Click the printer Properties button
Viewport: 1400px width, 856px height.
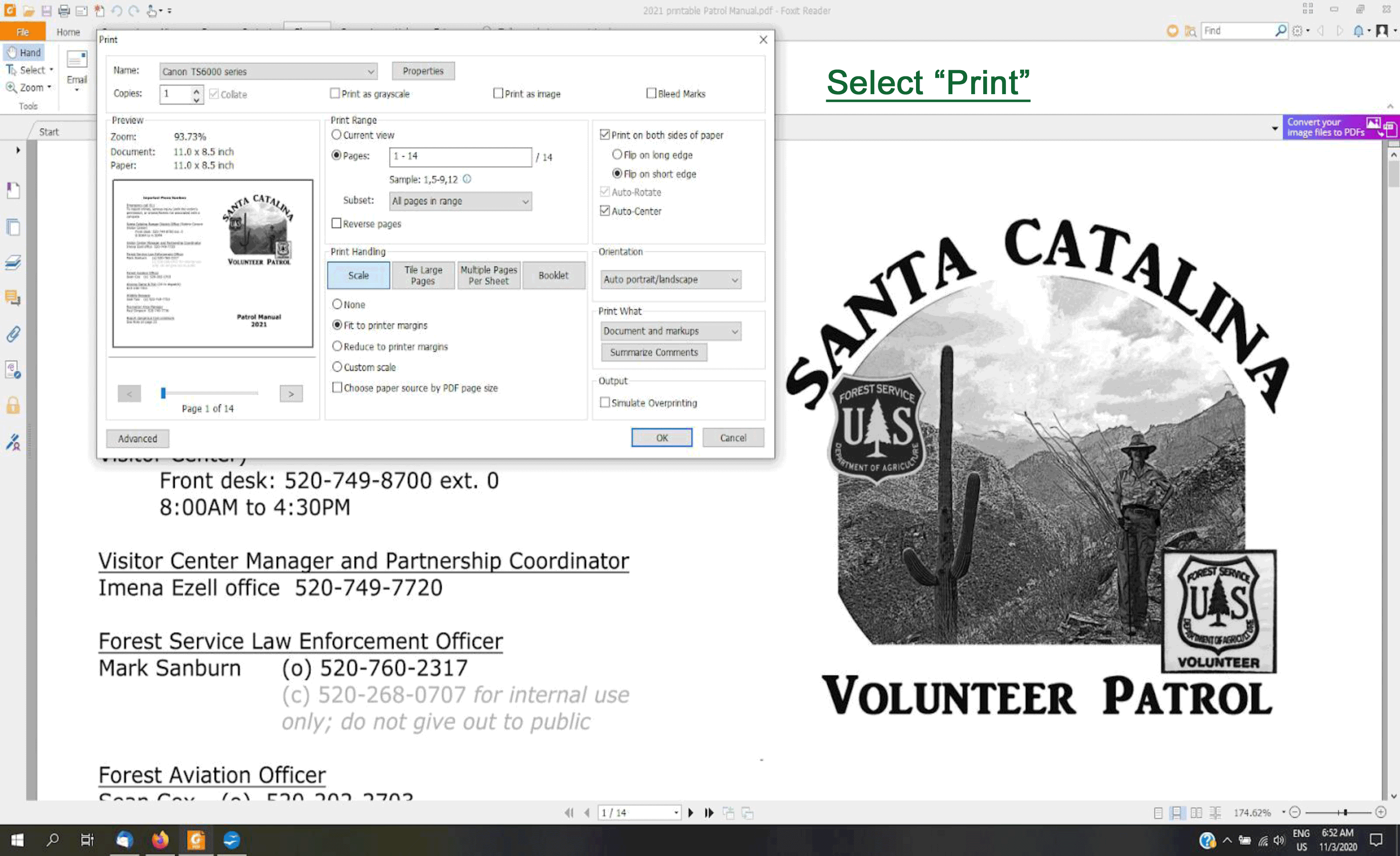[423, 71]
